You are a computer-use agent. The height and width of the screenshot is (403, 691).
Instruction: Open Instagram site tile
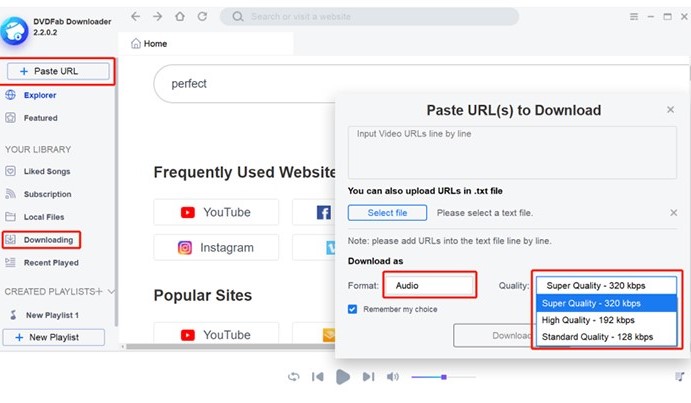(x=216, y=247)
